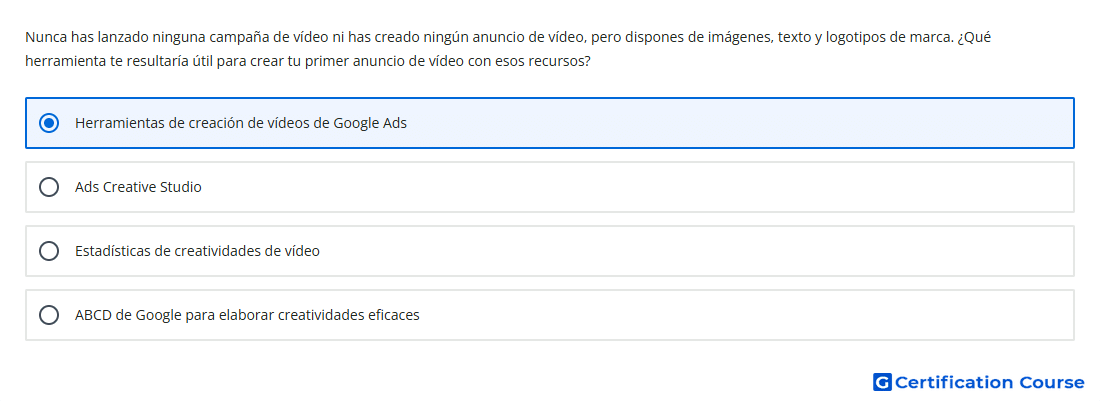
Task: Click empty space inside the ABCD de Google option box
Action: pyautogui.click(x=750, y=315)
